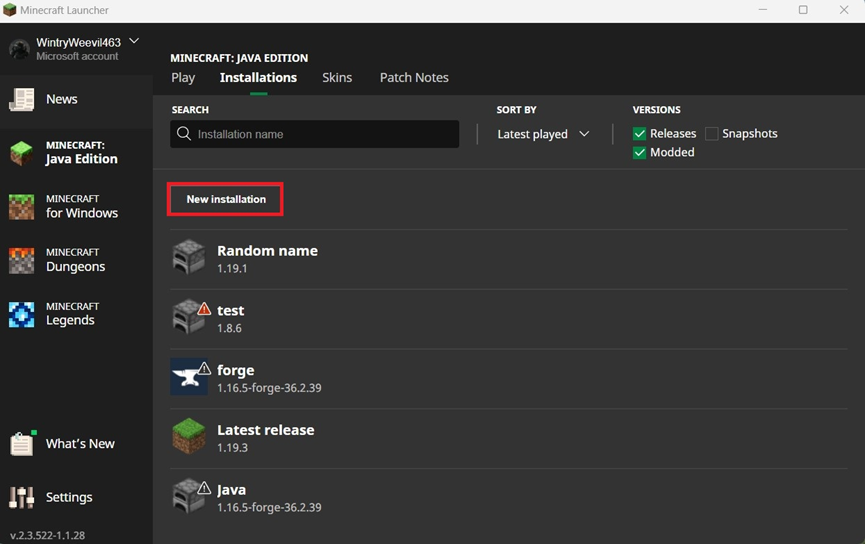
Task: Click the Installation name search field
Action: click(314, 134)
